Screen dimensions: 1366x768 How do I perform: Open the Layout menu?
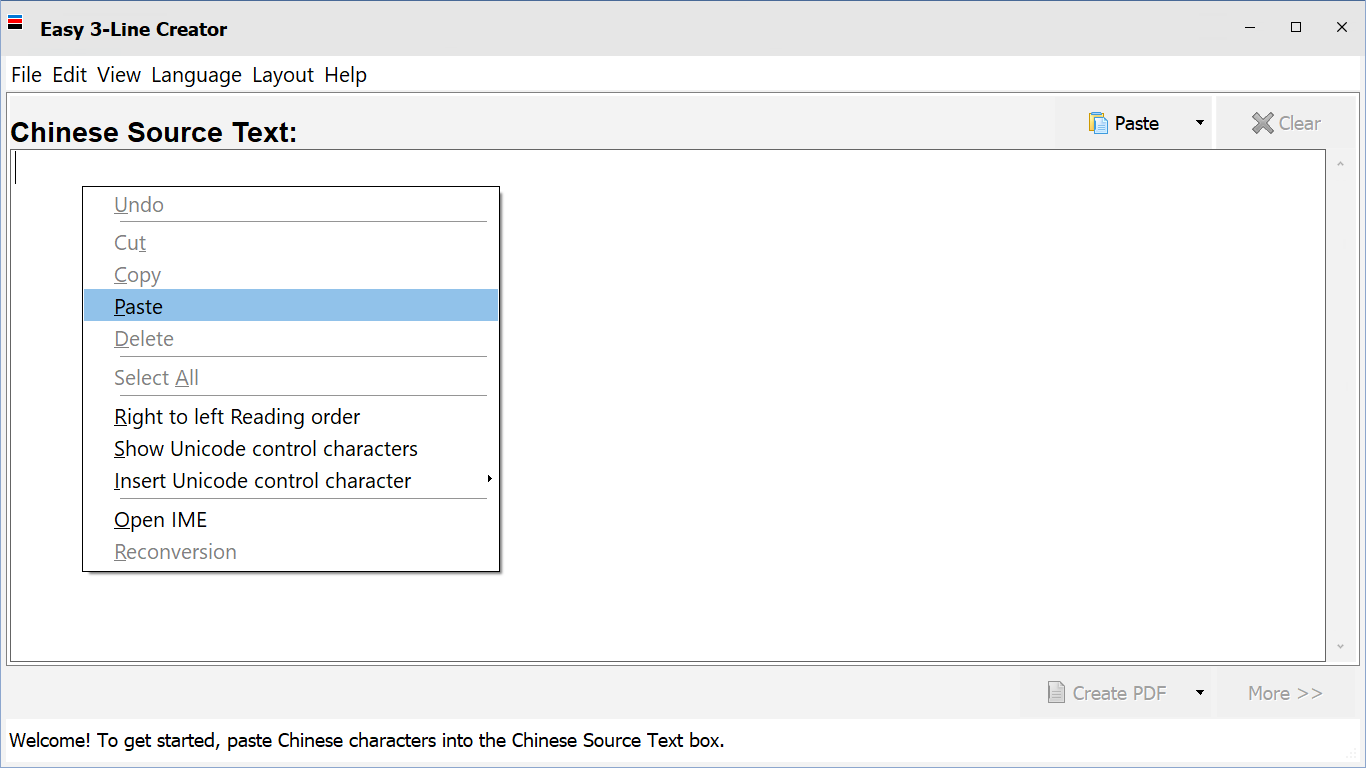coord(283,75)
